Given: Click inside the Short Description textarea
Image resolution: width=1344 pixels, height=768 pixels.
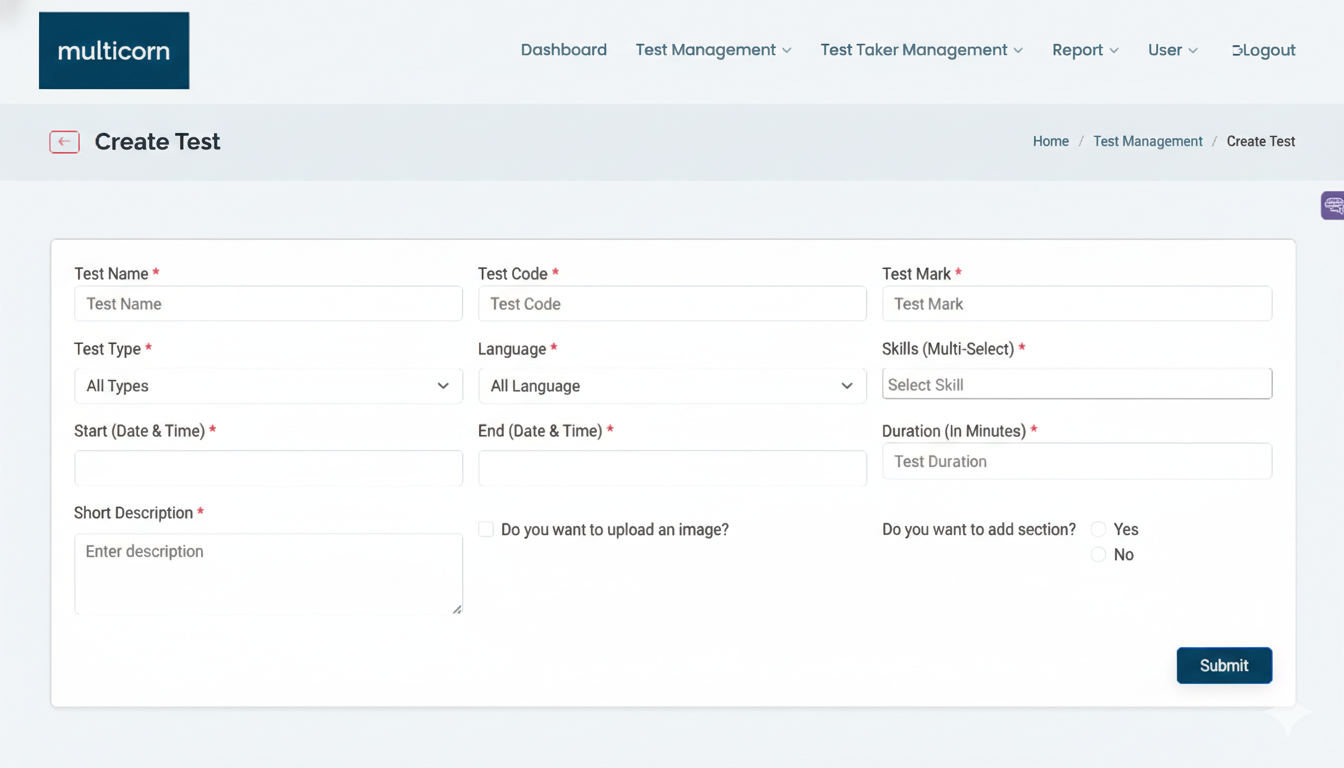Looking at the screenshot, I should (x=268, y=574).
